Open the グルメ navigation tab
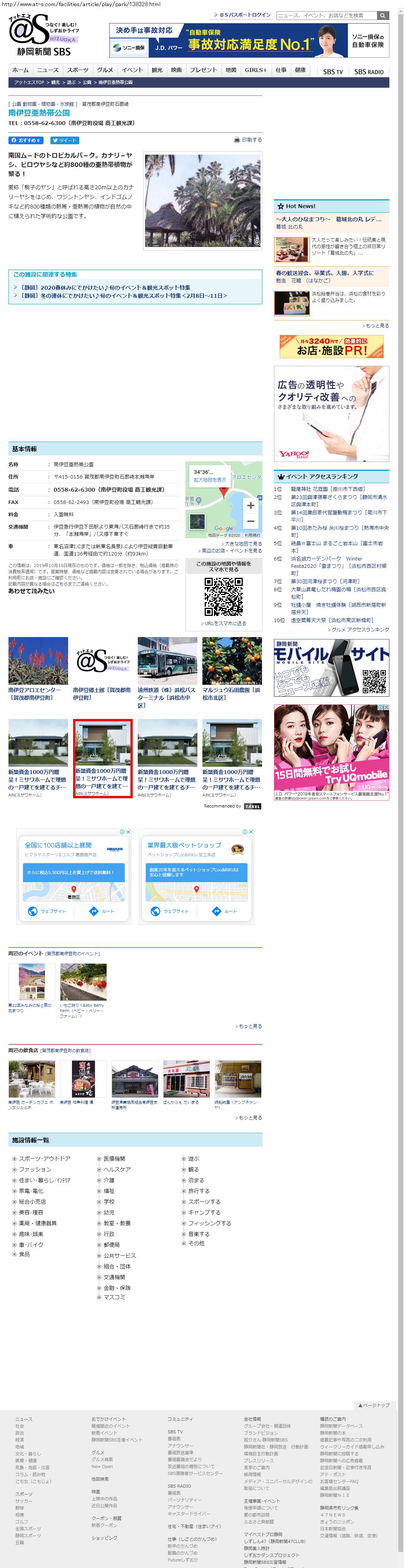The image size is (404, 1568). (x=105, y=70)
